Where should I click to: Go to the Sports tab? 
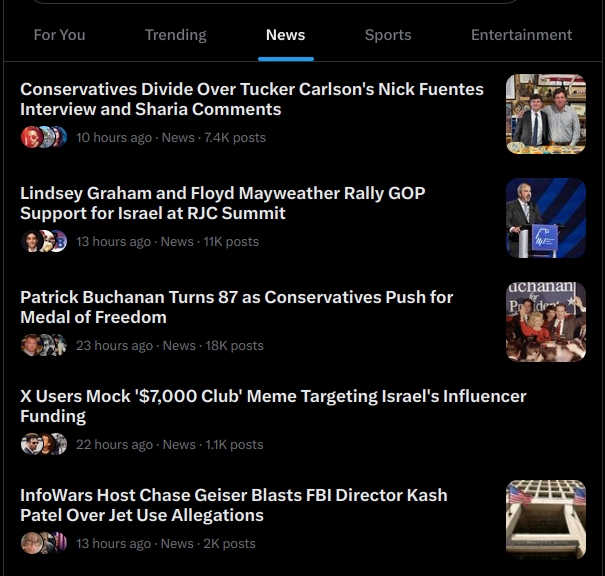click(388, 35)
